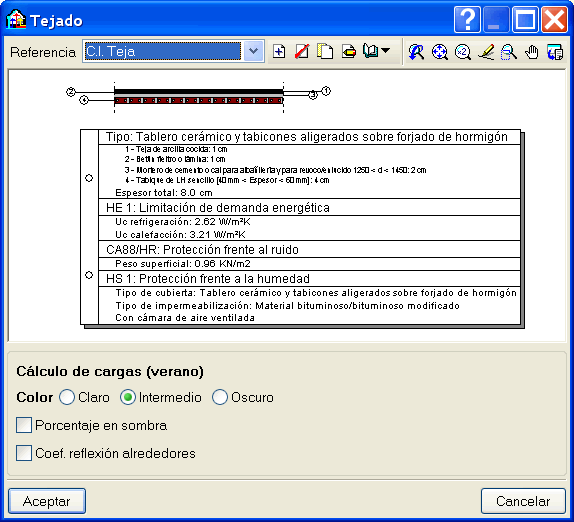Select the Oscuro color radio button

pyautogui.click(x=220, y=397)
